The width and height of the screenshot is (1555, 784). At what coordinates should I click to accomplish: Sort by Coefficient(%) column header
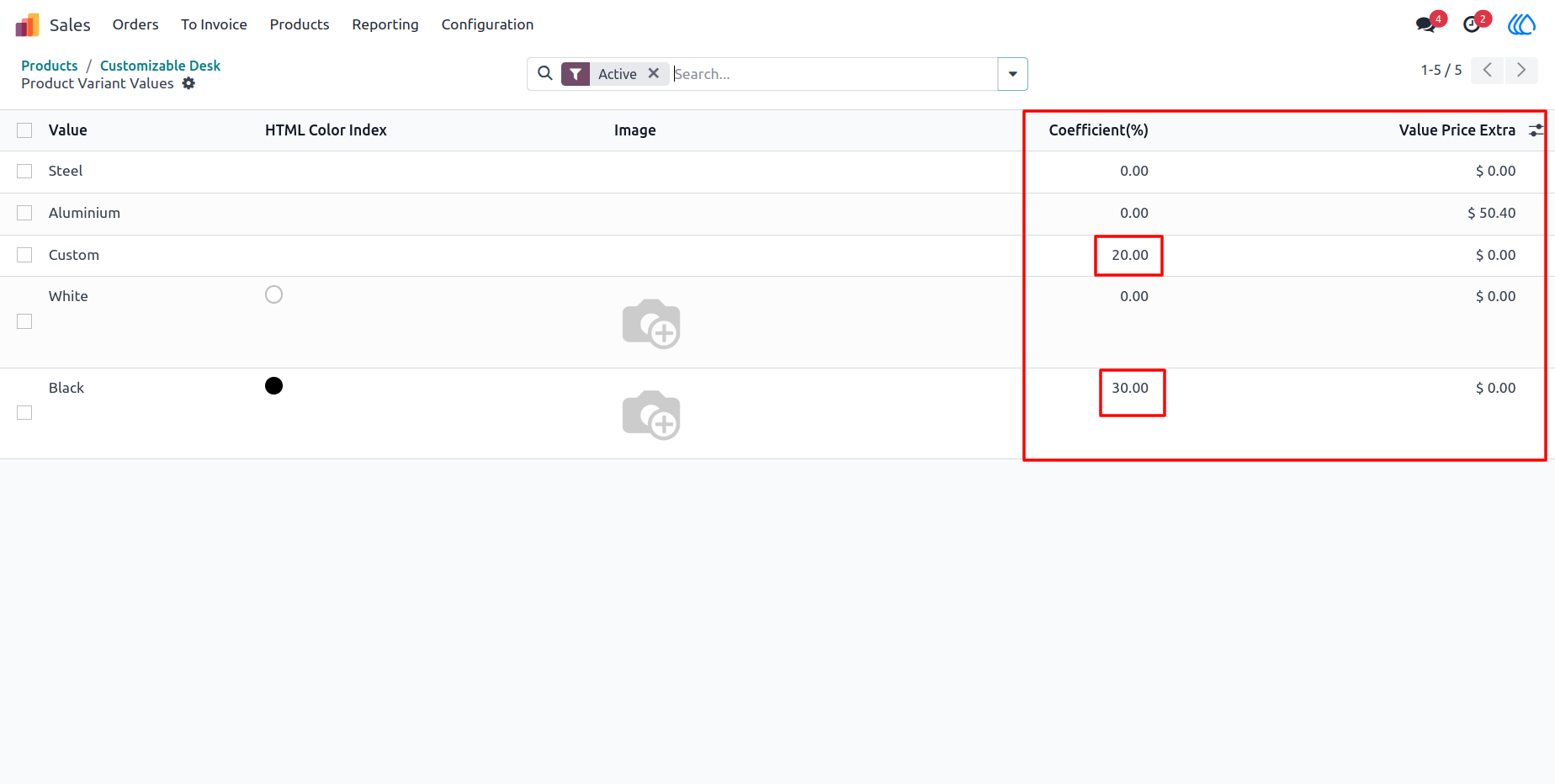tap(1098, 130)
